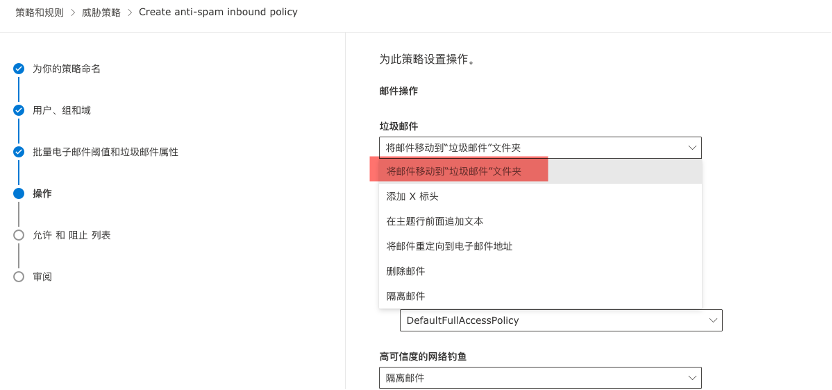Viewport: 832px width, 390px height.
Task: Expand the DefaultFullAccessPolicy dropdown arrow
Action: click(x=713, y=320)
